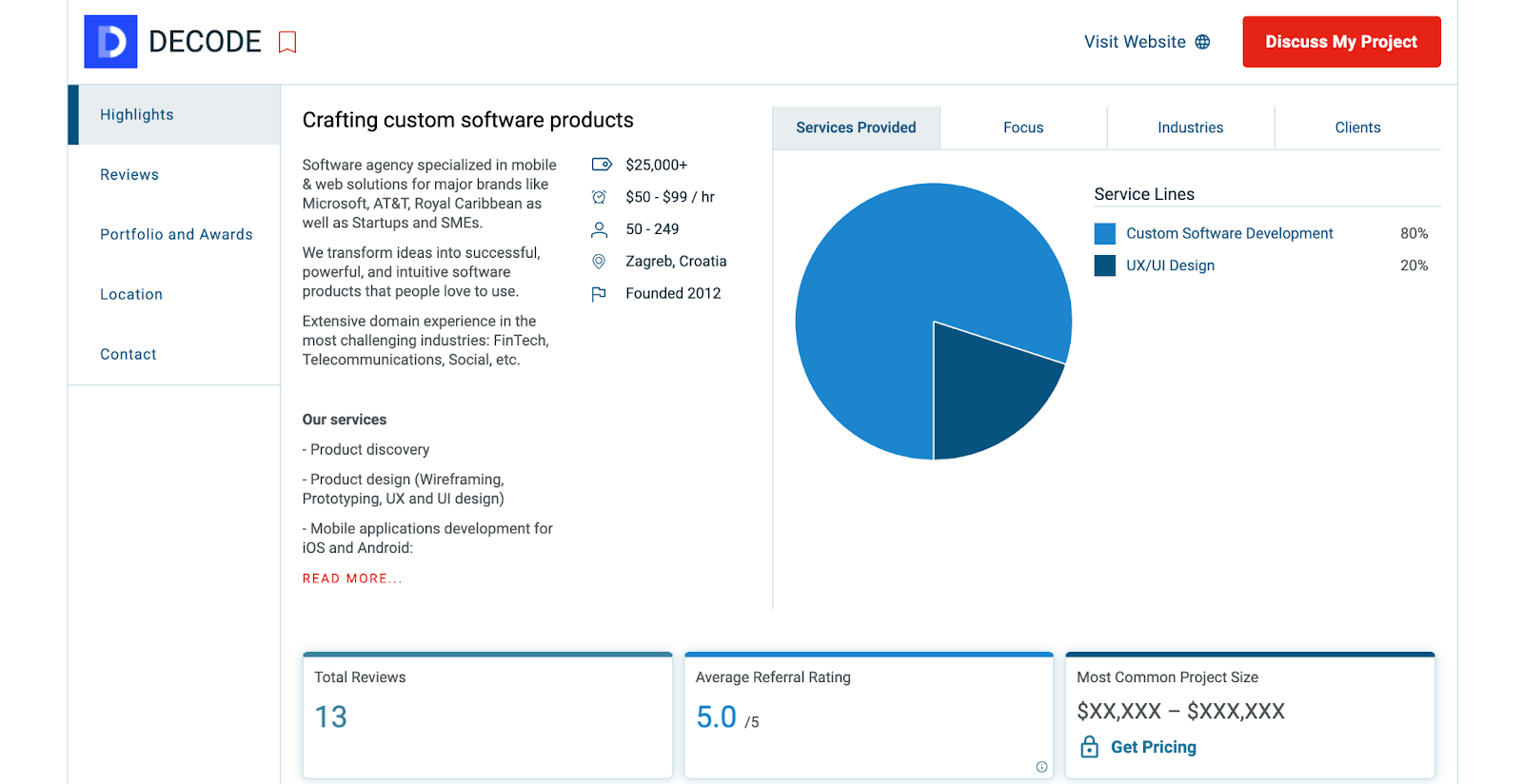This screenshot has width=1523, height=784.
Task: Expand the description with READ MORE...
Action: (352, 578)
